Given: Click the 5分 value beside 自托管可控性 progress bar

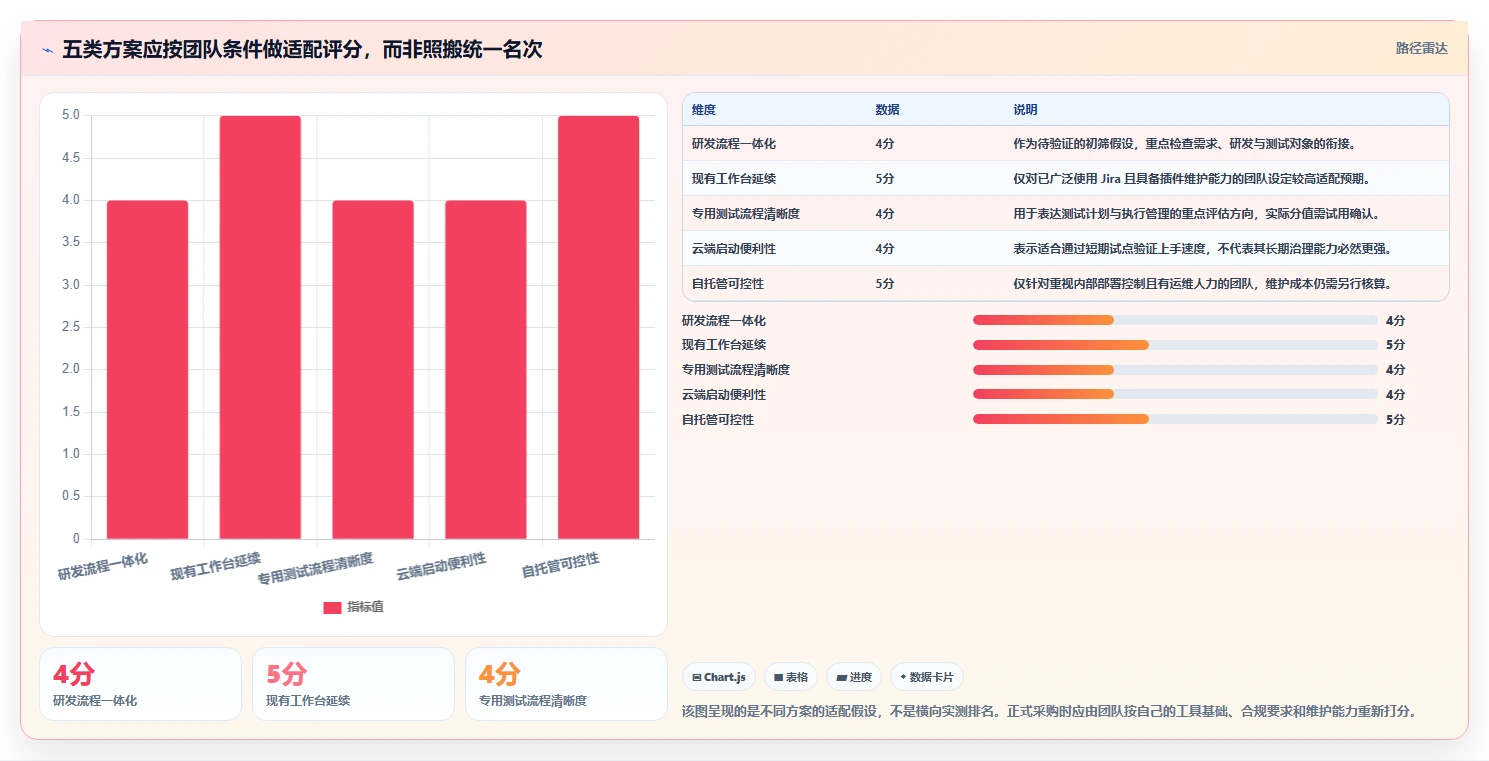Looking at the screenshot, I should coord(1395,420).
